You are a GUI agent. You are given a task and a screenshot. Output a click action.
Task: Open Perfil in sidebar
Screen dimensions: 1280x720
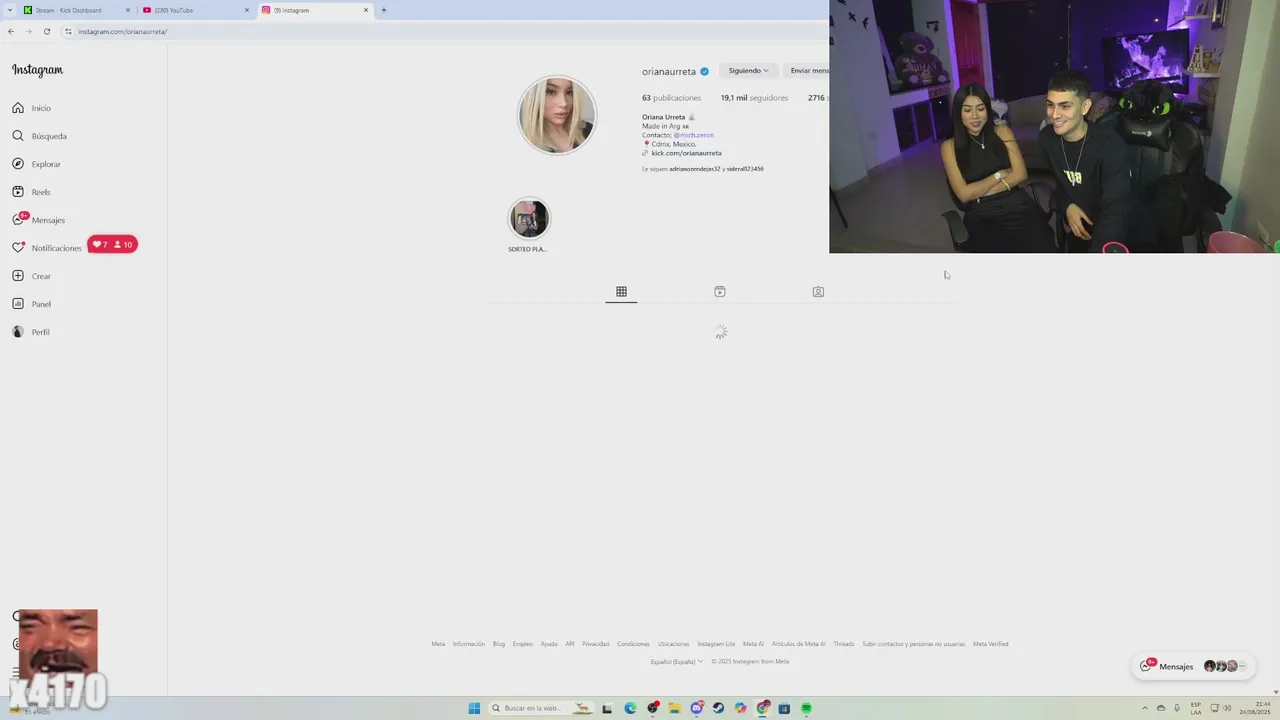(30, 332)
